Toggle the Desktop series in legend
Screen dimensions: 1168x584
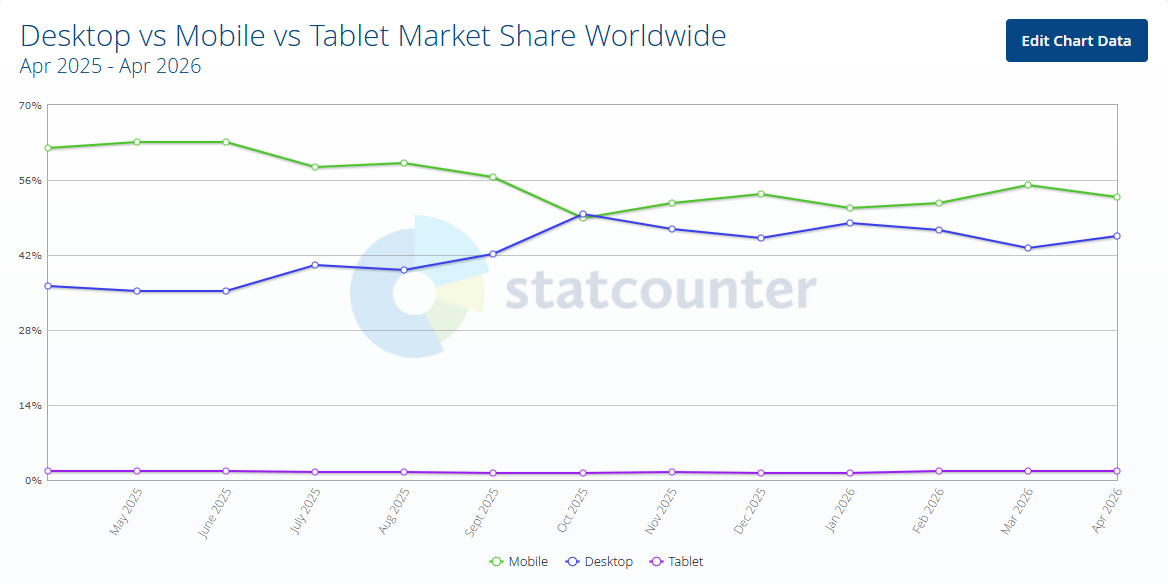[600, 562]
